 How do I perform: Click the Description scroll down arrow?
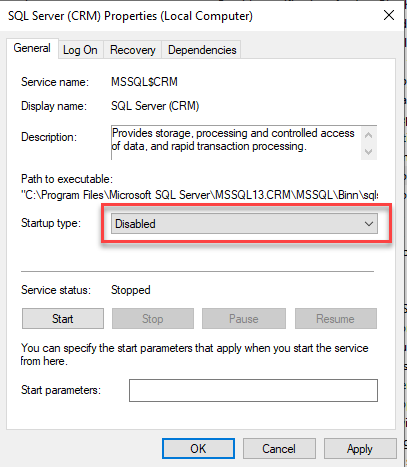coord(369,152)
